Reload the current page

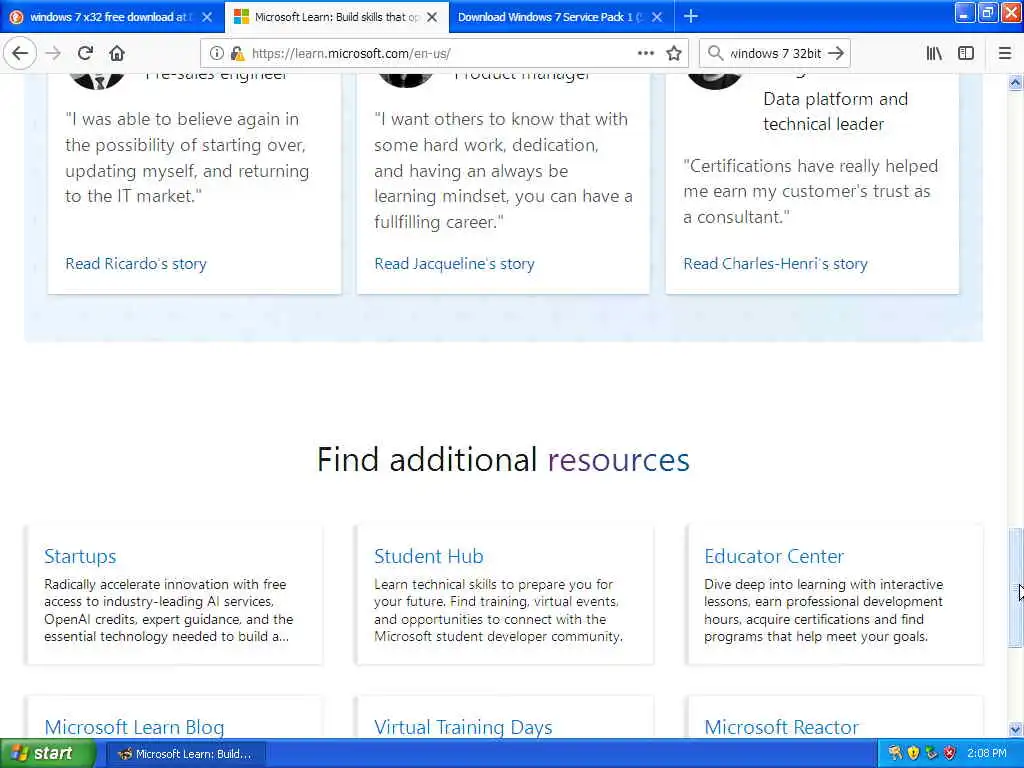click(x=85, y=54)
